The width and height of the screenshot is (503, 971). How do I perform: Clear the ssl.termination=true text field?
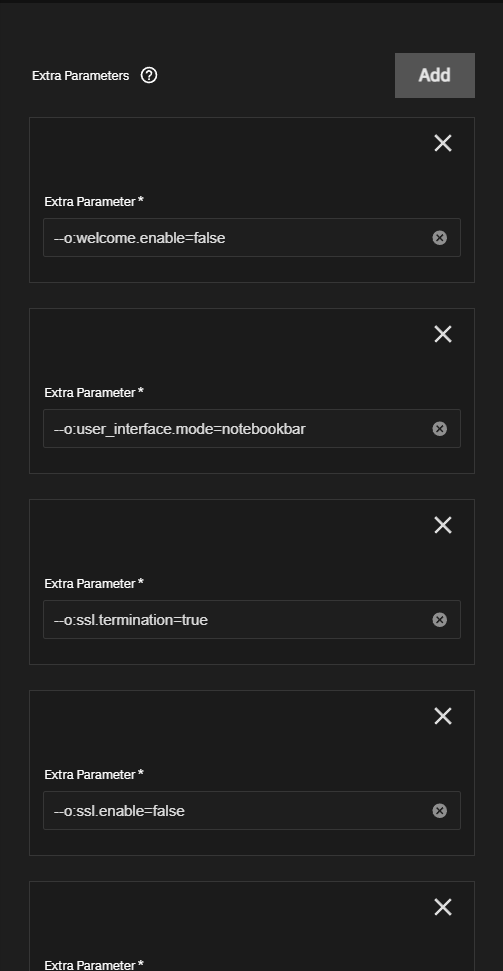(439, 620)
